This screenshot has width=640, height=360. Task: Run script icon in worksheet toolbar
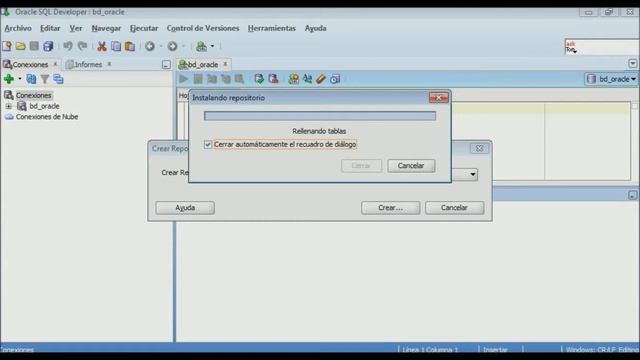pos(198,79)
